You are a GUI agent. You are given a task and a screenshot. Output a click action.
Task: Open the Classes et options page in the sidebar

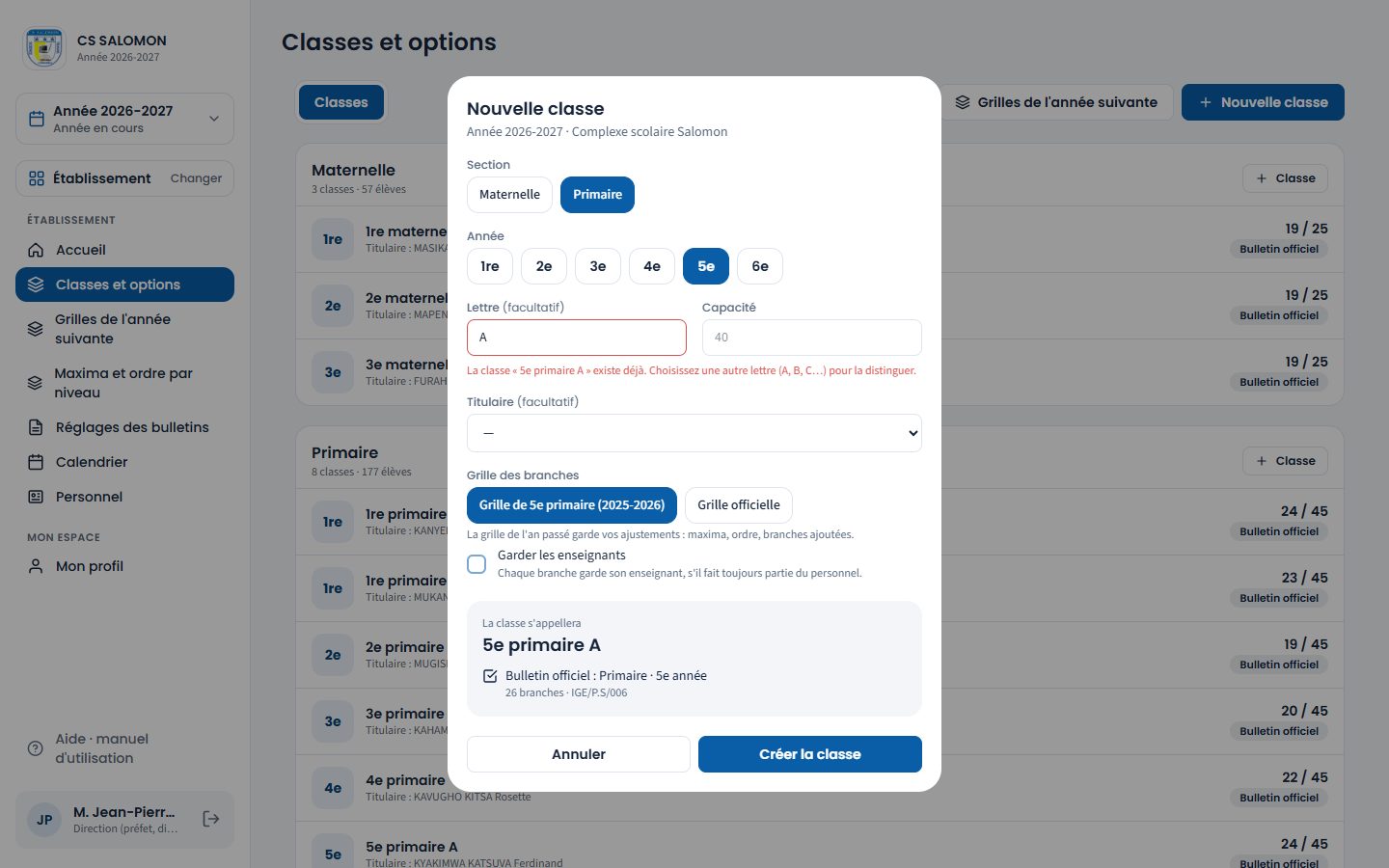point(124,285)
